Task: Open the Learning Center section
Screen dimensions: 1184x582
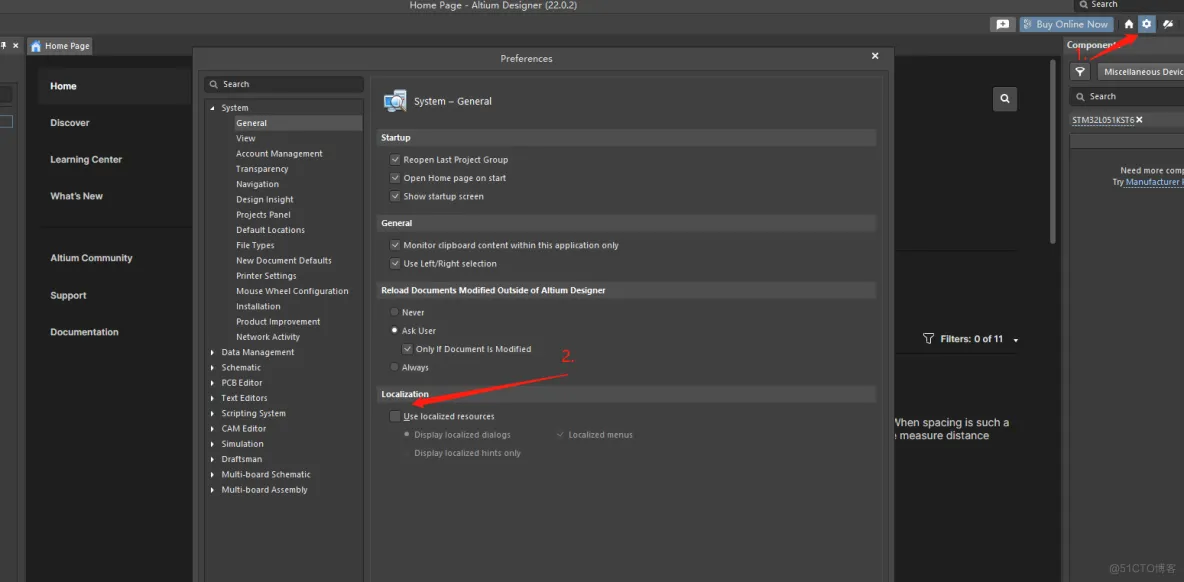Action: pyautogui.click(x=86, y=159)
